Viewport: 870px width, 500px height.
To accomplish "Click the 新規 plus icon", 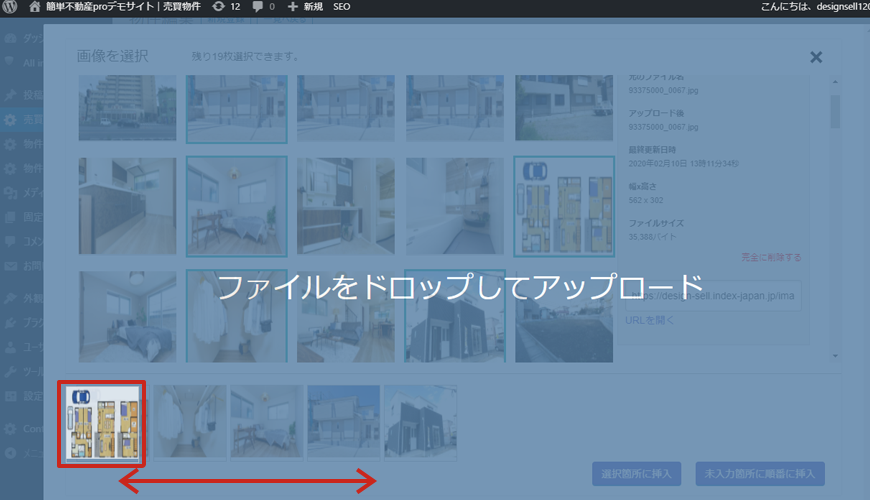I will 292,7.
